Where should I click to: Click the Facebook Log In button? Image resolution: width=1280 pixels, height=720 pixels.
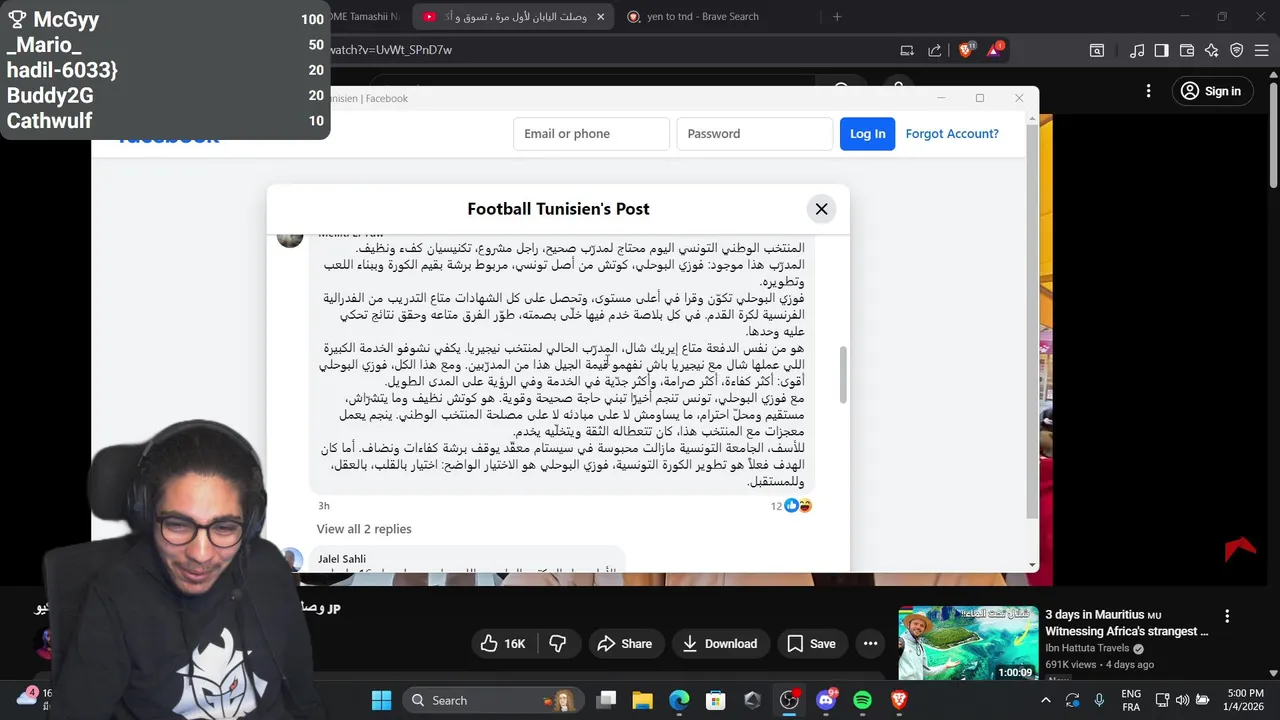point(867,134)
